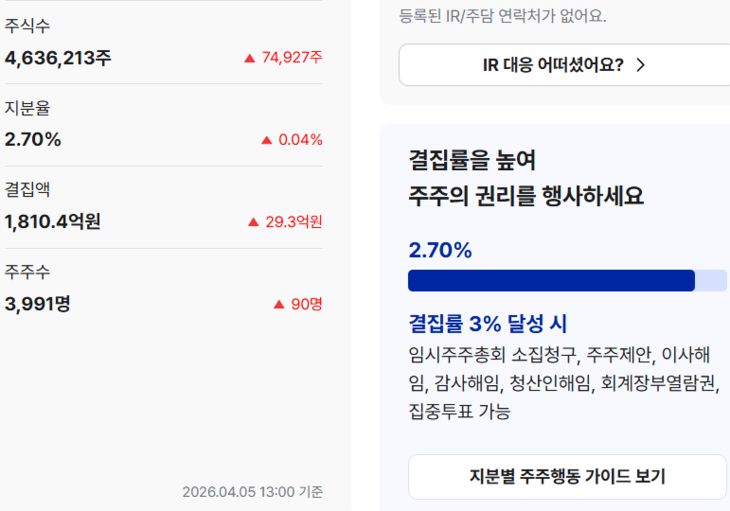730x511 pixels.
Task: Select the 주식수 value 4,636,213주
Action: coord(58,58)
